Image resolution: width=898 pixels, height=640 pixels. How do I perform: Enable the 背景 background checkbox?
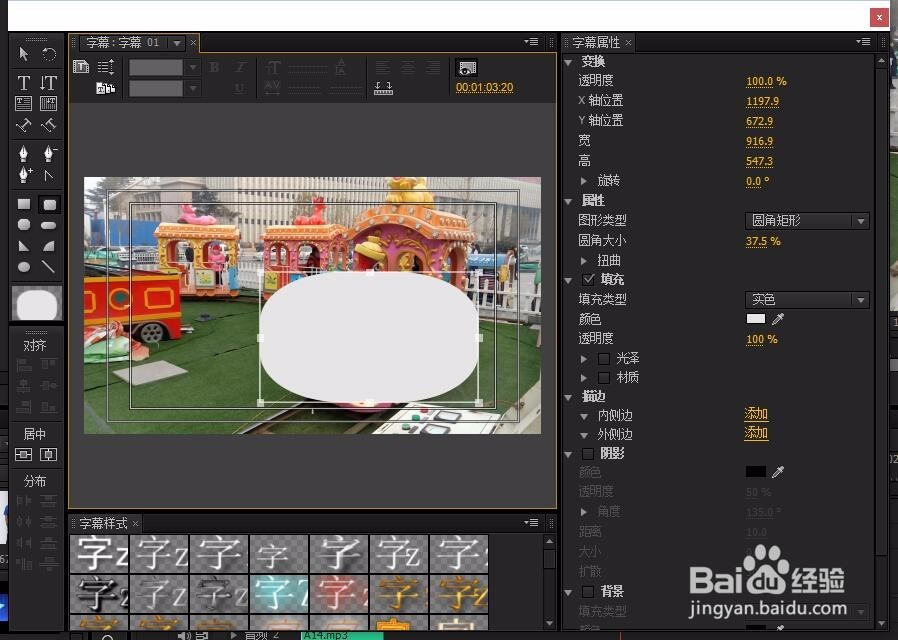(588, 591)
